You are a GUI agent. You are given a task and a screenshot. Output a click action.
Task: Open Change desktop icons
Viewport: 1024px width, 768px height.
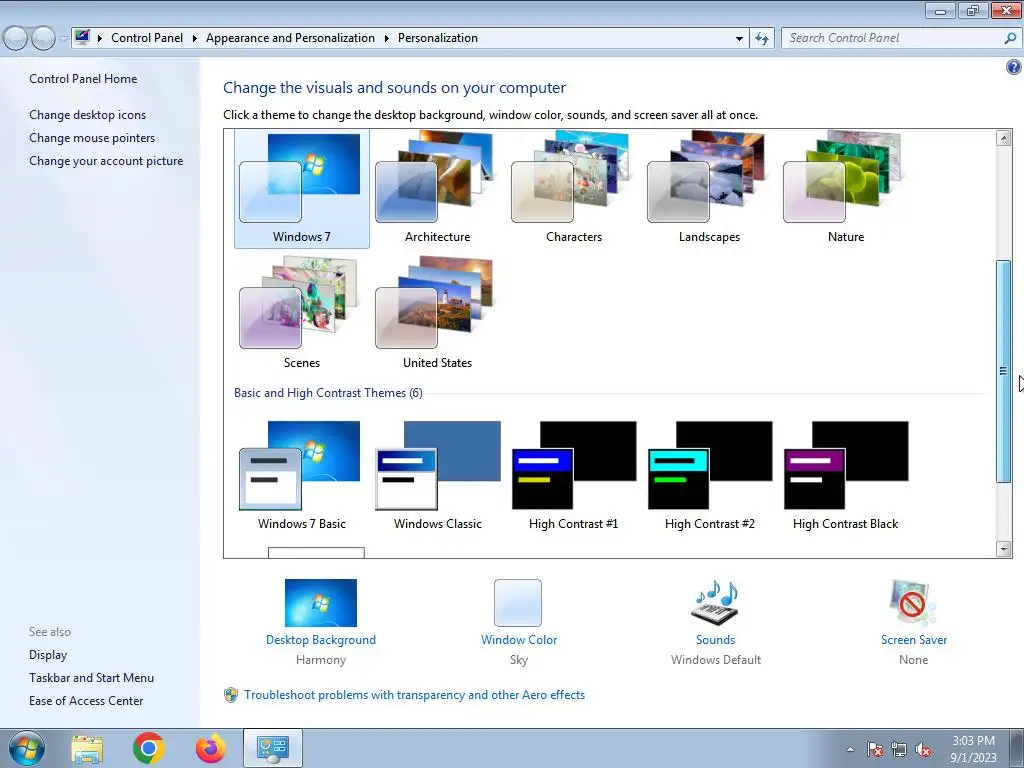click(x=88, y=115)
